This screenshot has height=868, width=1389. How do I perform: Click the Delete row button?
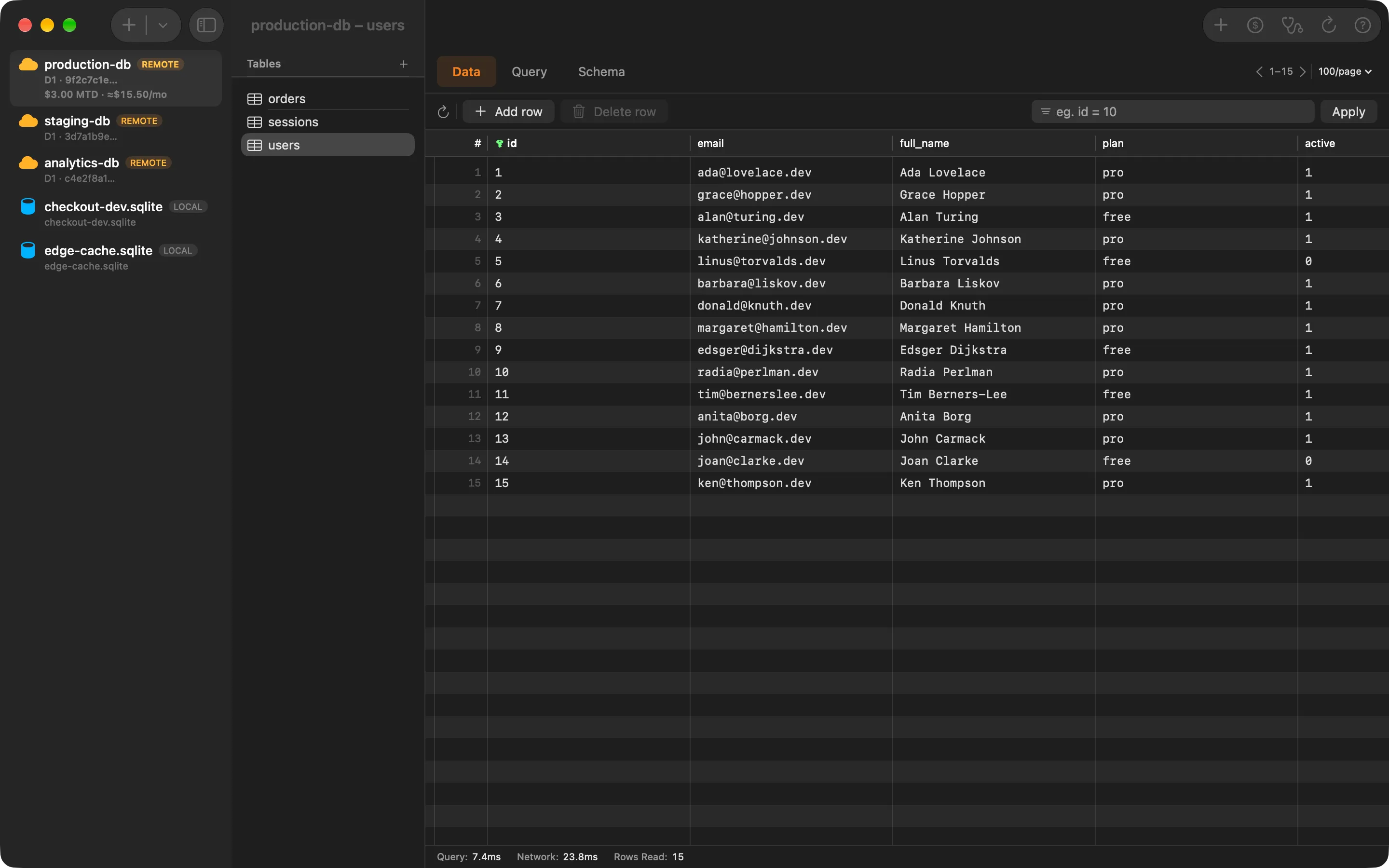(x=614, y=112)
